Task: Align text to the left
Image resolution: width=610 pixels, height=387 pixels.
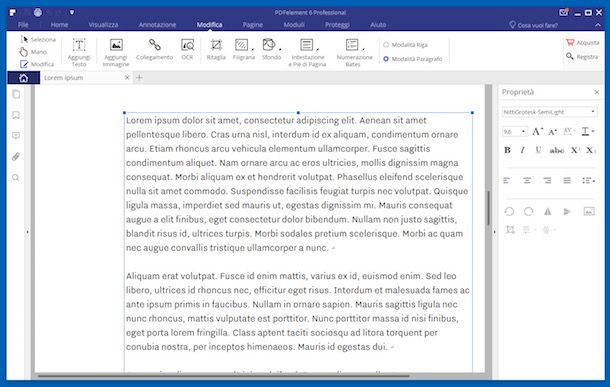Action: point(507,180)
